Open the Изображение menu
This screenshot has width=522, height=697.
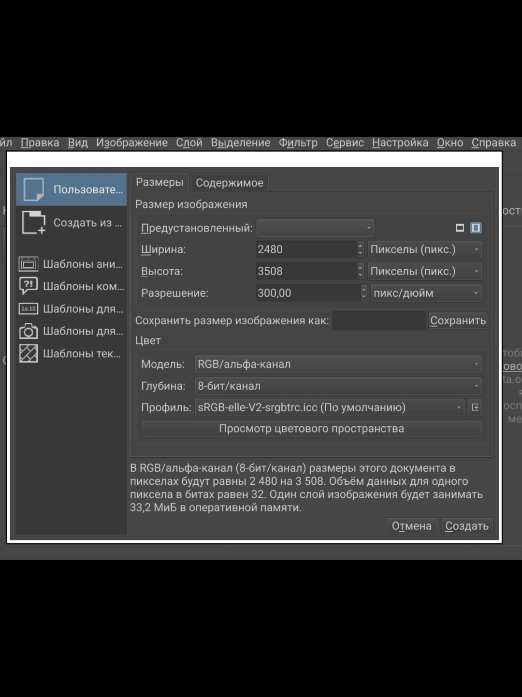click(x=132, y=143)
